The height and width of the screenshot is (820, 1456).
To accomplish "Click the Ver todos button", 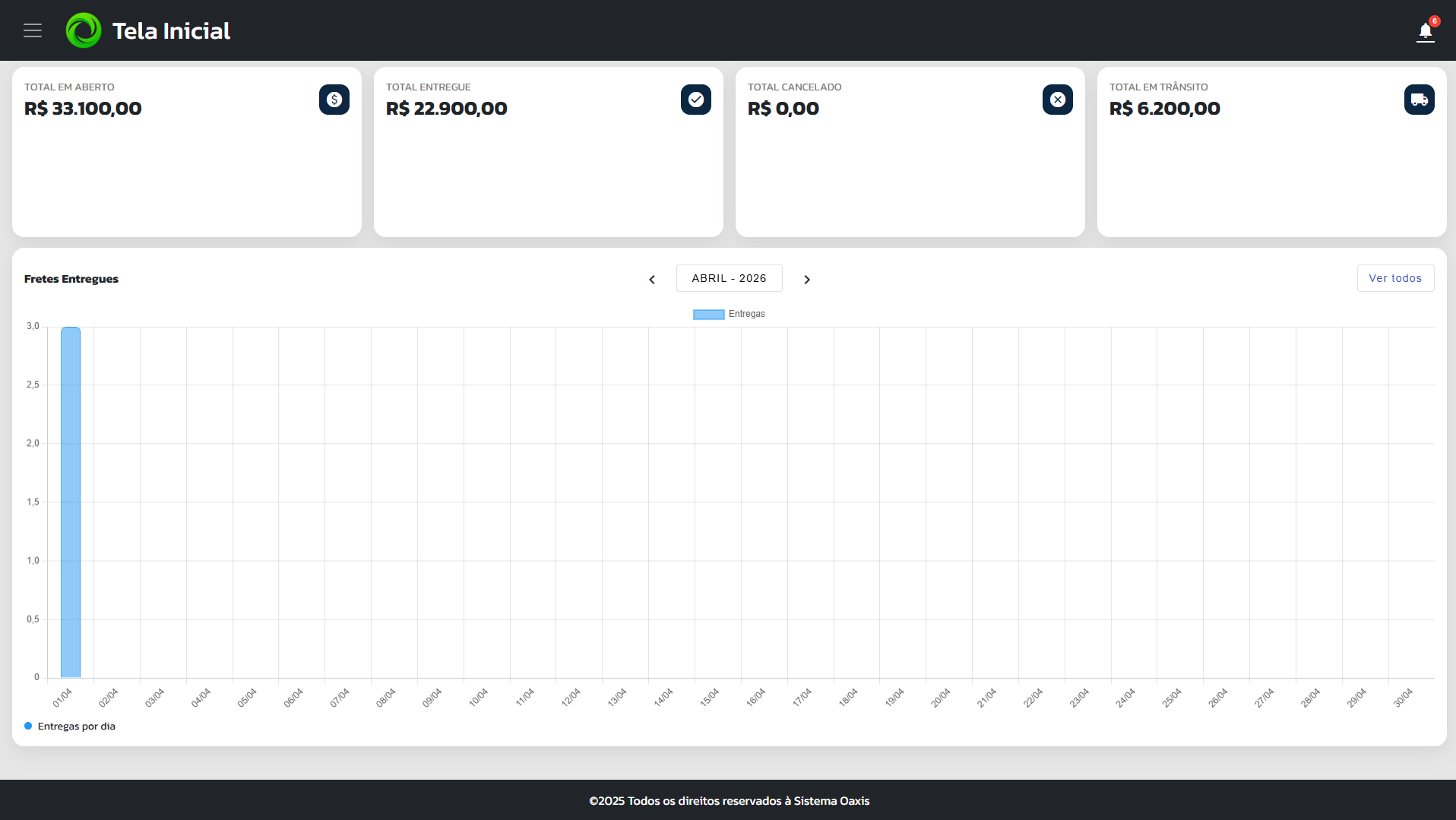I will coord(1395,277).
